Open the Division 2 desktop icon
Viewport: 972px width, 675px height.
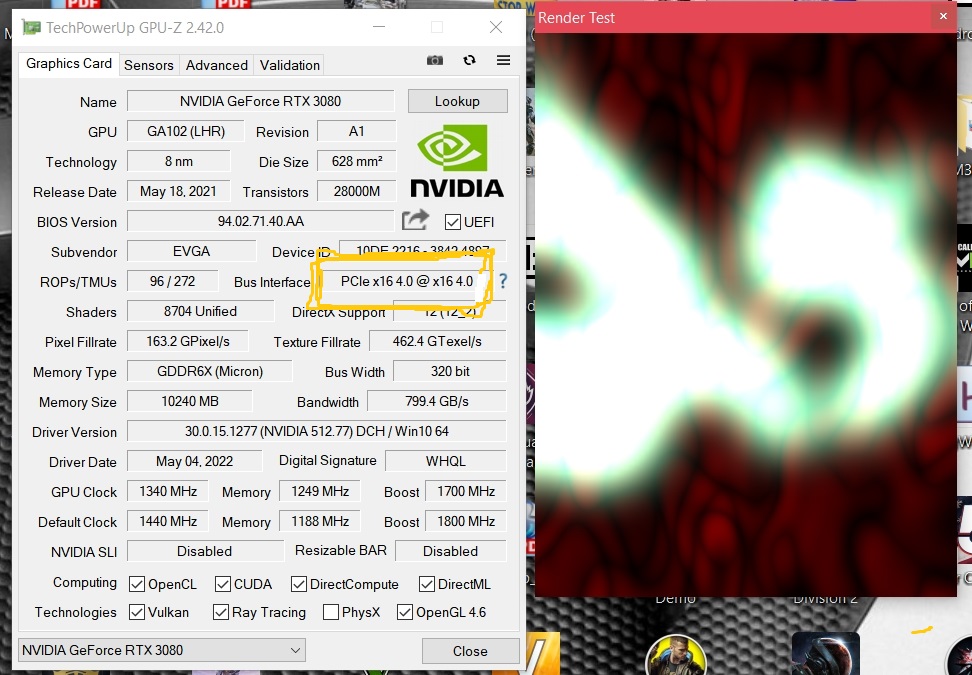[825, 653]
